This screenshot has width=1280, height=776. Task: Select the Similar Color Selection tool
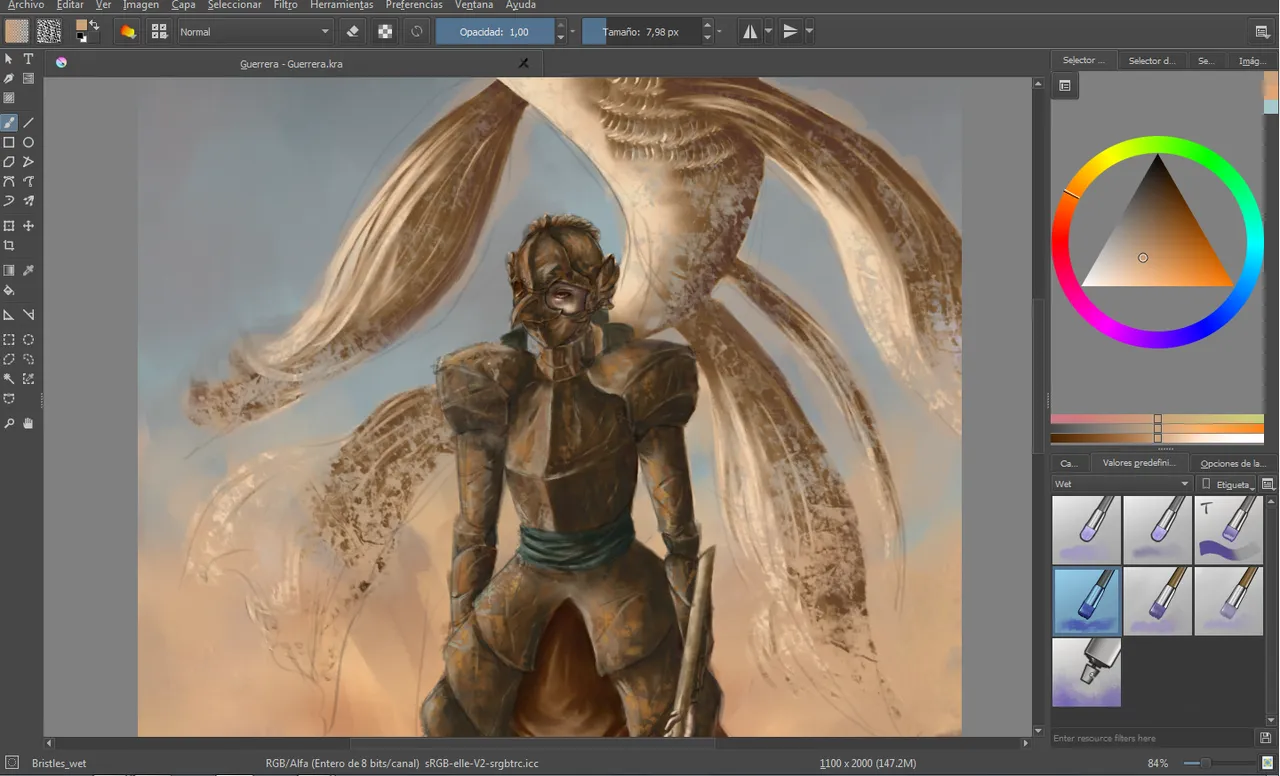tap(29, 379)
